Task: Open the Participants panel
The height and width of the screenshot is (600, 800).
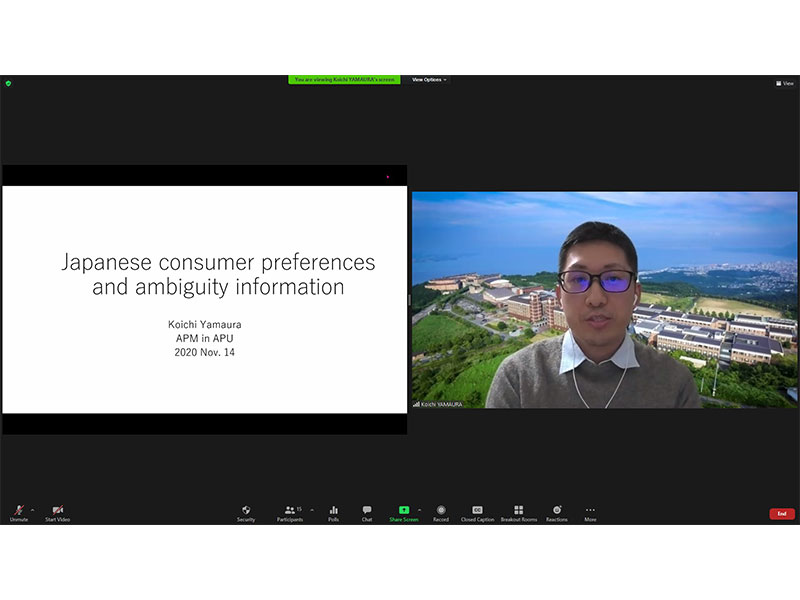Action: [x=289, y=512]
